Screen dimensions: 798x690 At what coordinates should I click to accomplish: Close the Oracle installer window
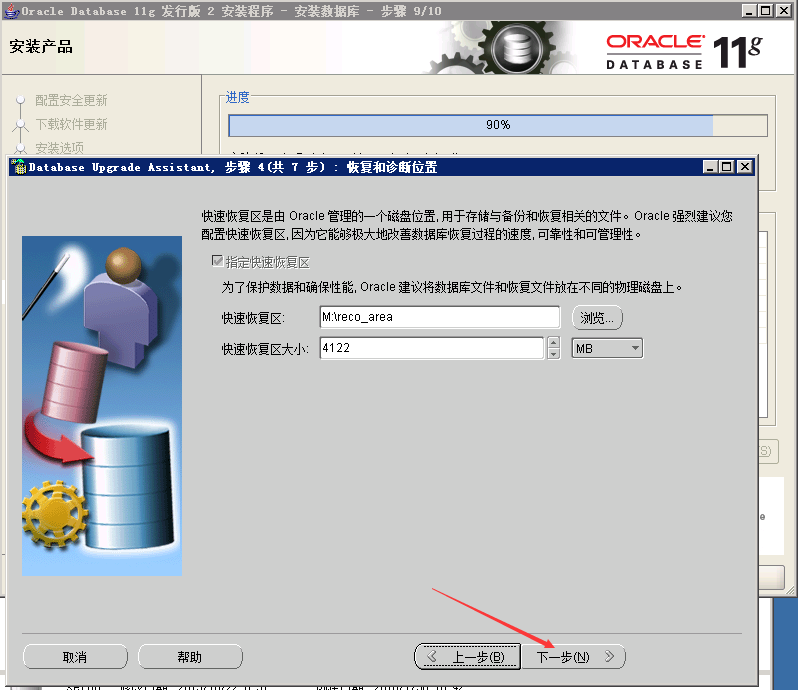point(783,11)
